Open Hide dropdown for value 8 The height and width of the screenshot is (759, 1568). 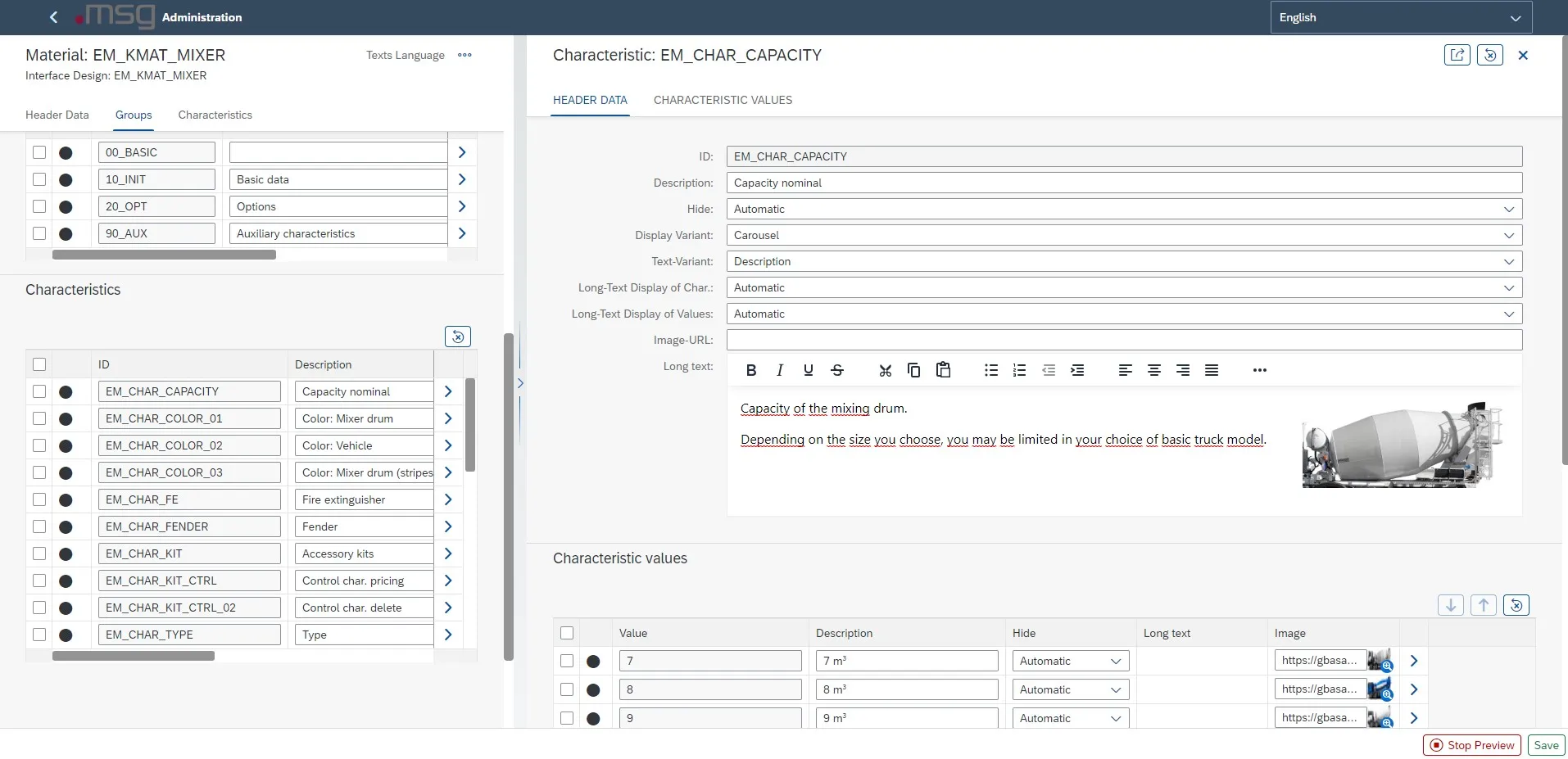coord(1070,689)
